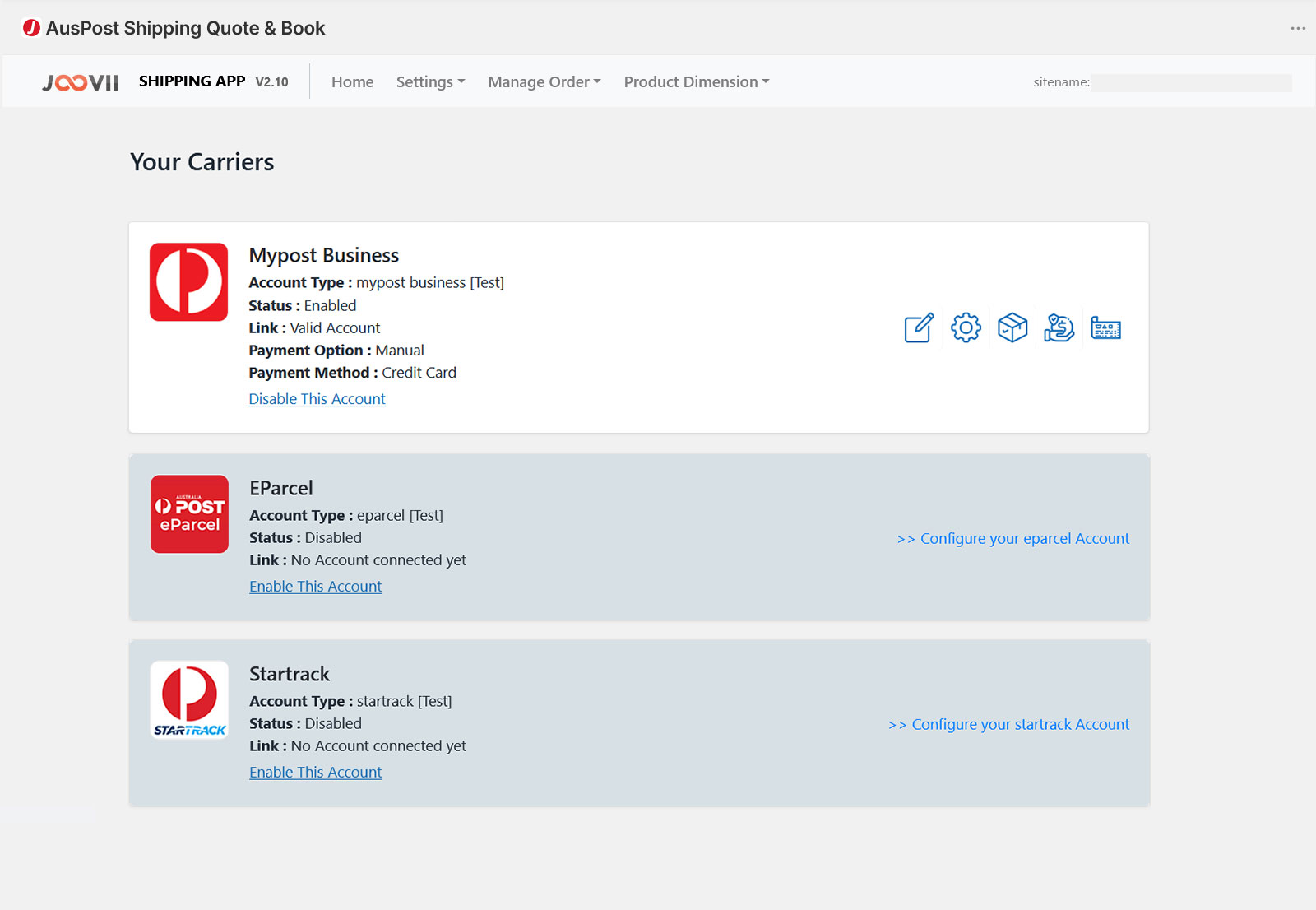Open the three-dot more options menu
This screenshot has width=1316, height=910.
coord(1298,28)
